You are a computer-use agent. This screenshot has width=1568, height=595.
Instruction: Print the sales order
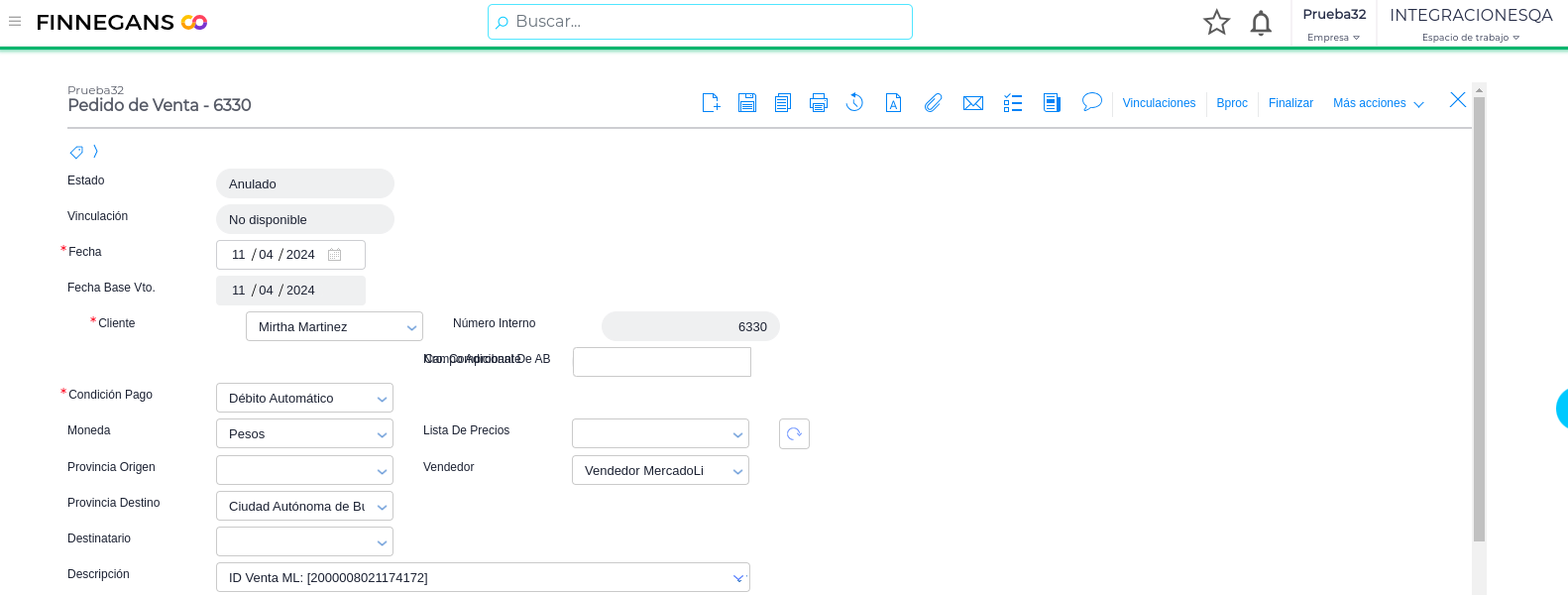819,102
